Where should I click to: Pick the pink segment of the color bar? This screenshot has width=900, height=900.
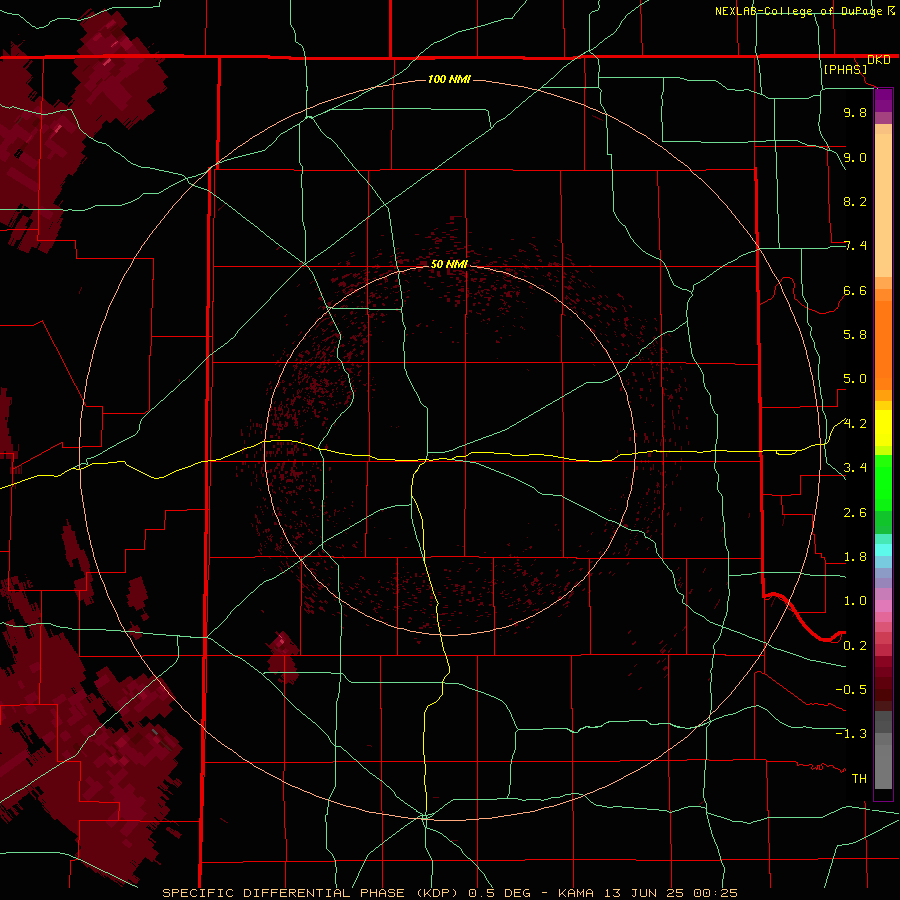[x=883, y=606]
